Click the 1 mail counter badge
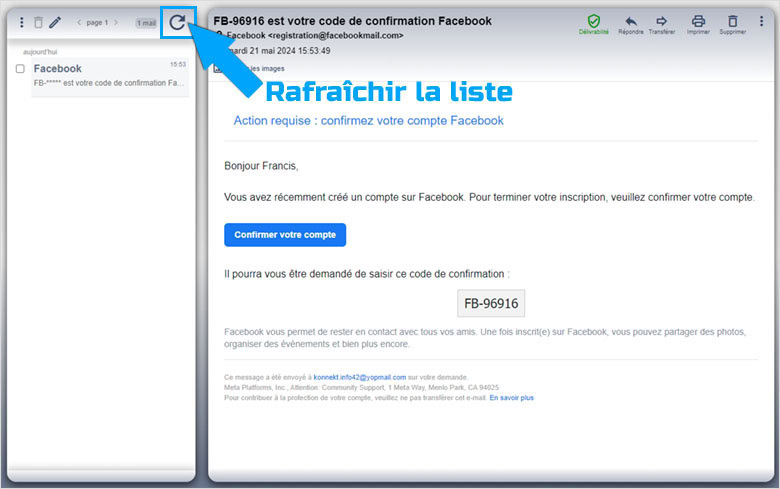 pyautogui.click(x=146, y=23)
